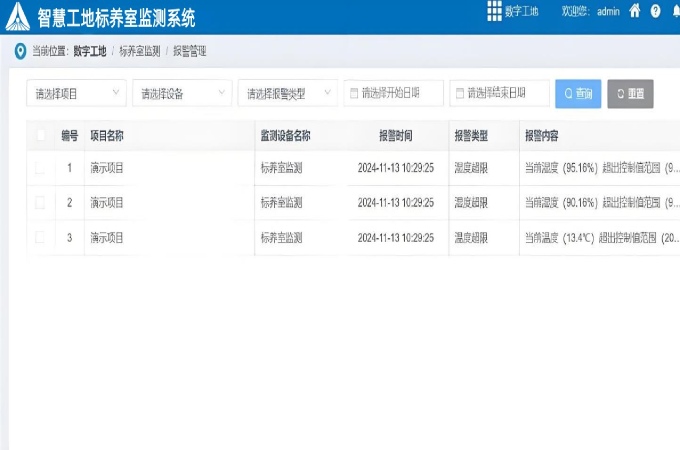
Task: Click the blue 查询 search button
Action: pos(578,94)
